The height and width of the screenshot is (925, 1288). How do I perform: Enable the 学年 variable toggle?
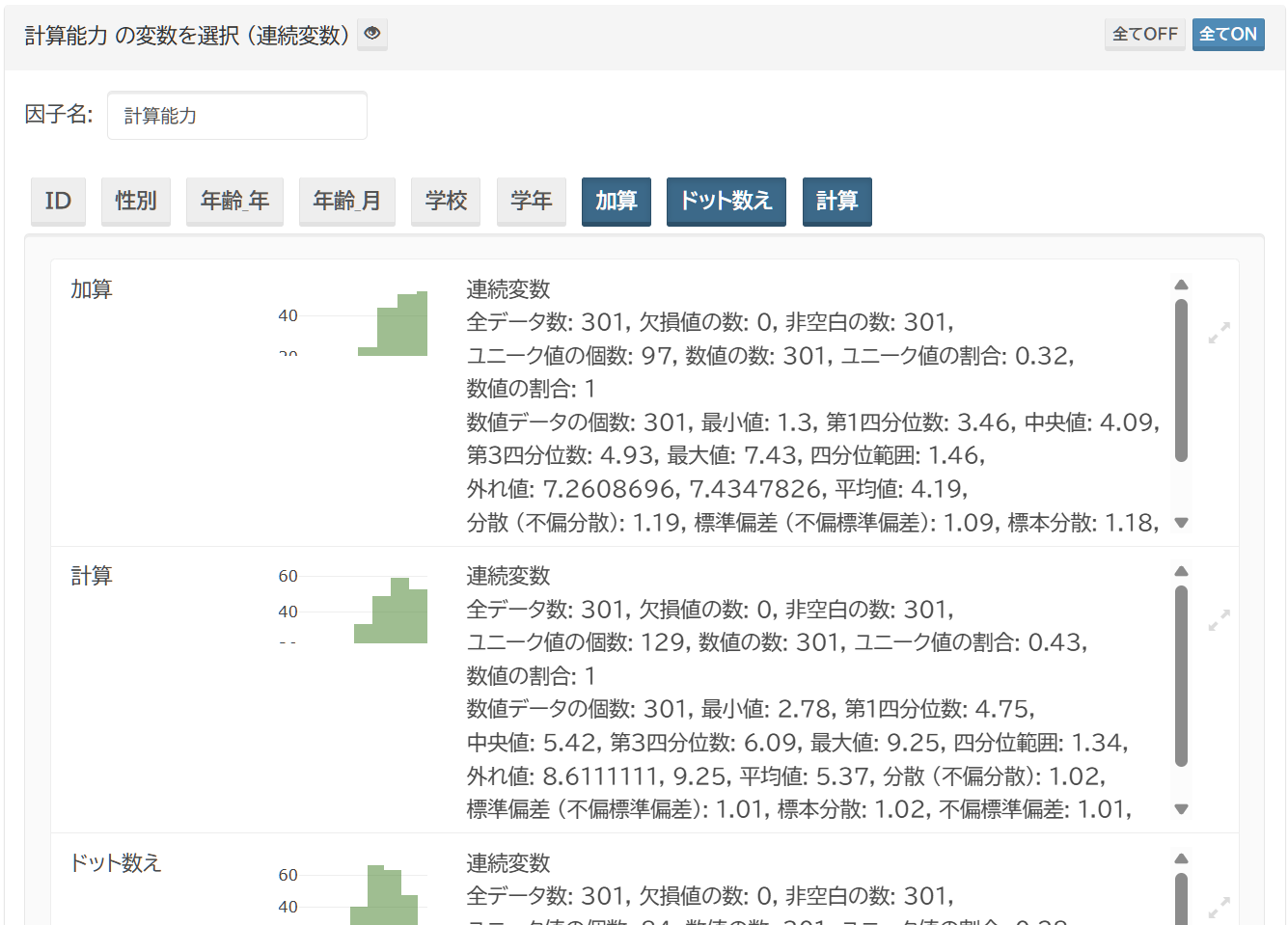click(532, 202)
